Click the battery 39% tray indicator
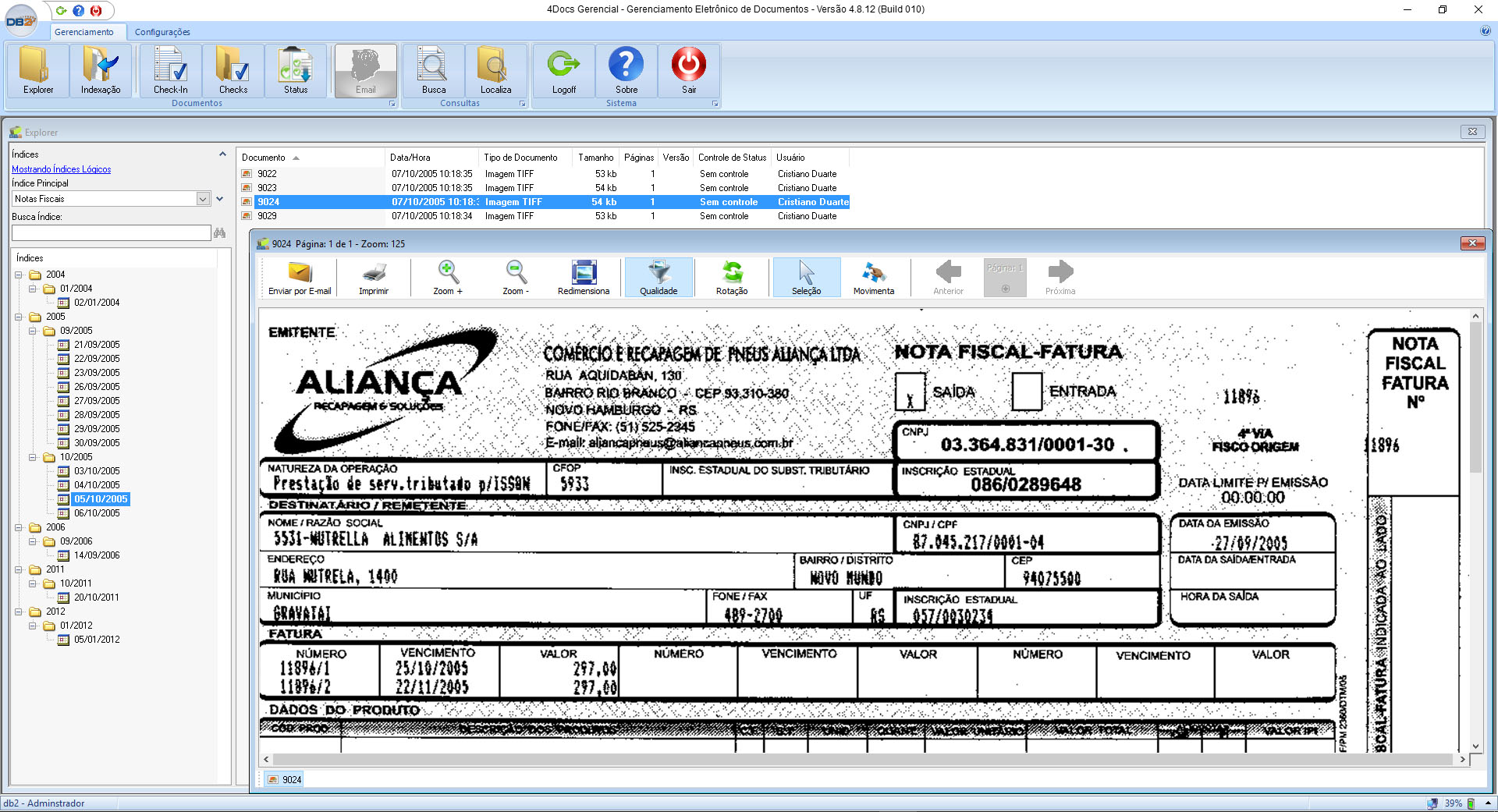1498x812 pixels. pos(1459,803)
